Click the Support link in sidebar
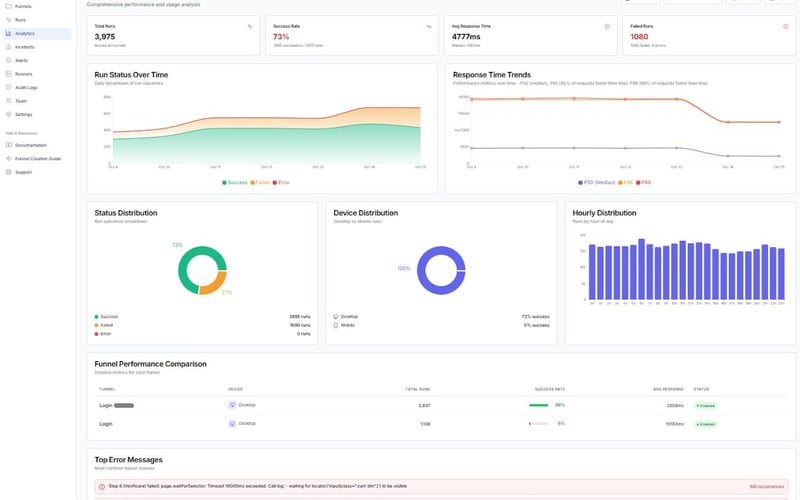Viewport: 800px width, 500px height. 23,172
